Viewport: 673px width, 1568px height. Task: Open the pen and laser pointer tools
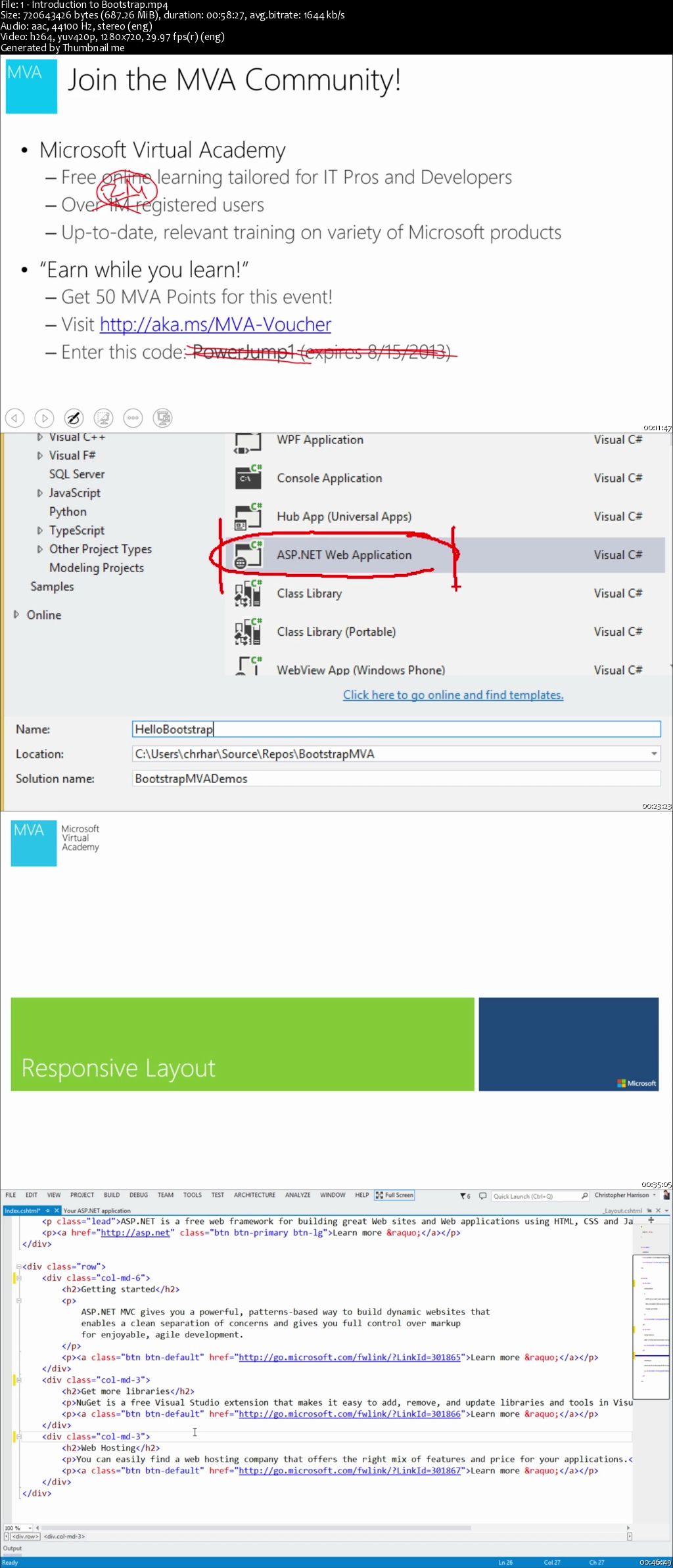74,418
